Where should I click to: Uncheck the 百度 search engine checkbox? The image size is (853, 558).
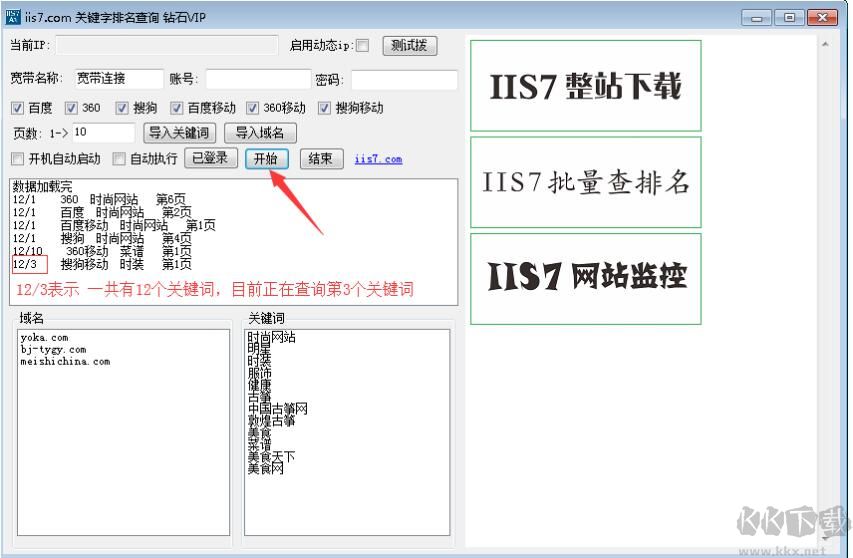coord(17,108)
